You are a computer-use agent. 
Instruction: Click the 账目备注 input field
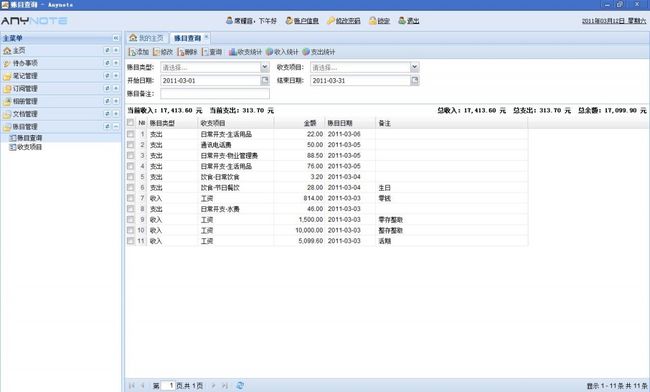pyautogui.click(x=215, y=94)
